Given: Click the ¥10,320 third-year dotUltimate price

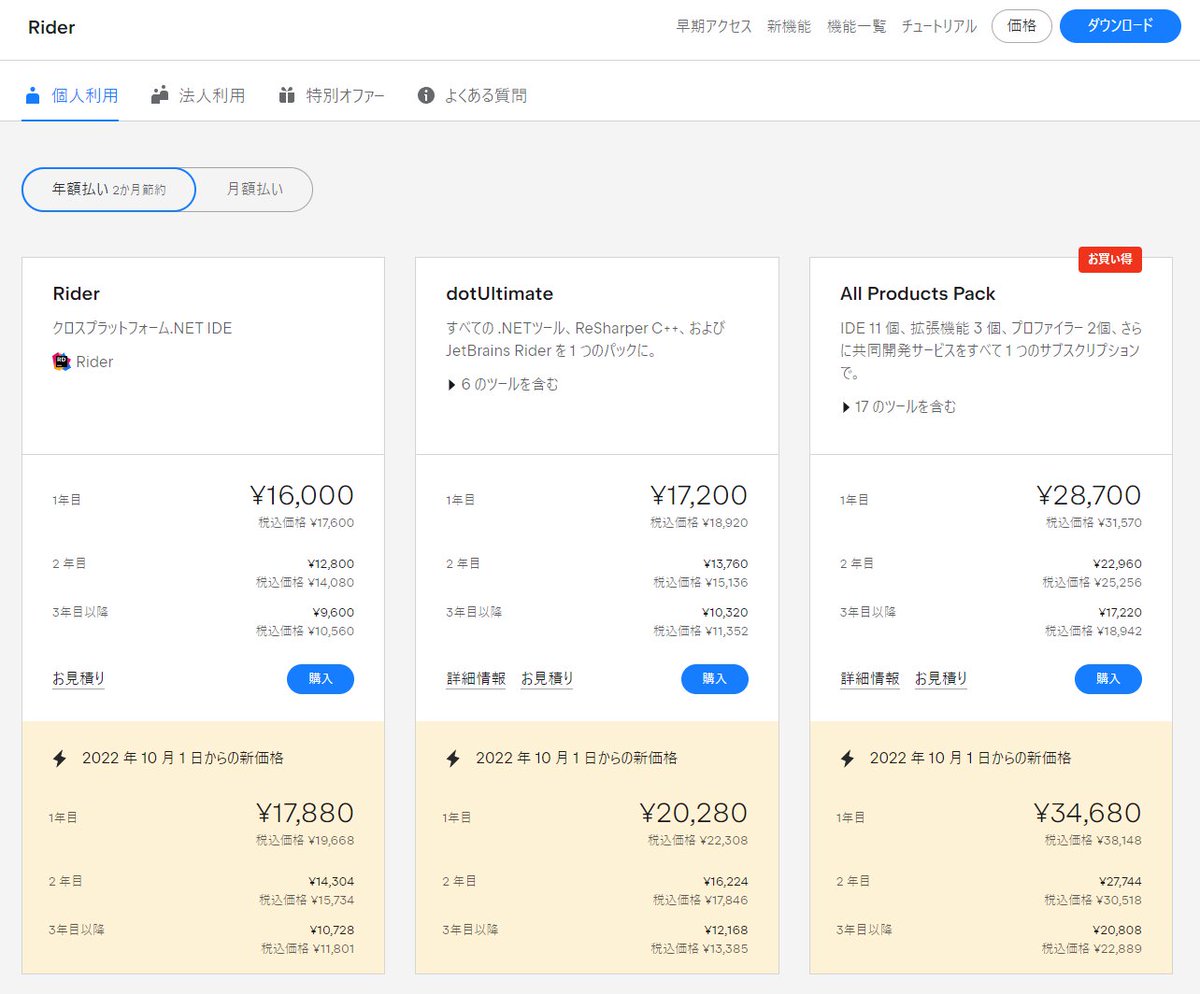Looking at the screenshot, I should (725, 613).
